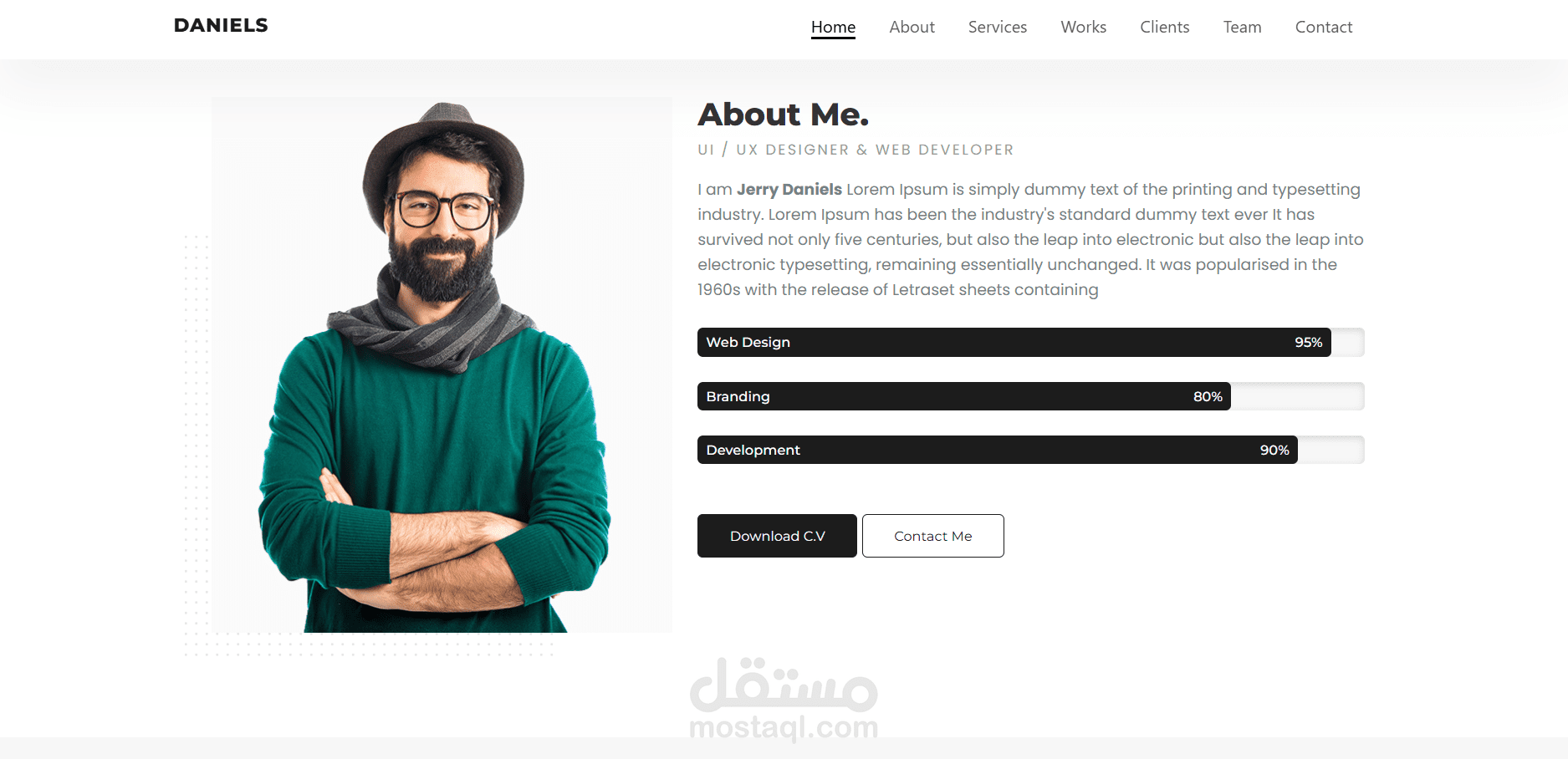
Task: Open the Clients section link
Action: pyautogui.click(x=1164, y=27)
